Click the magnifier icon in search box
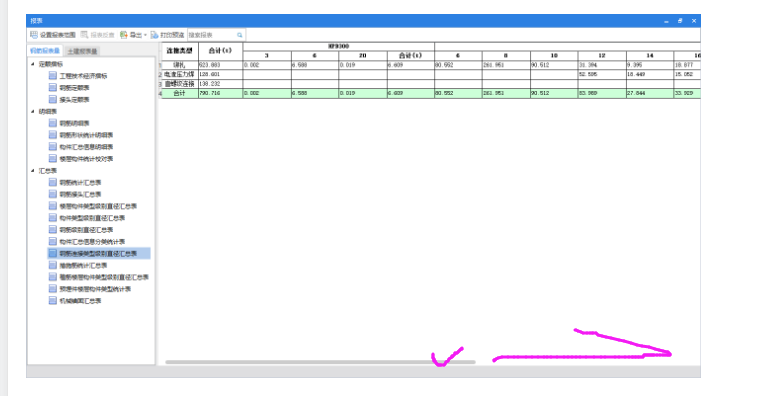 pos(240,35)
